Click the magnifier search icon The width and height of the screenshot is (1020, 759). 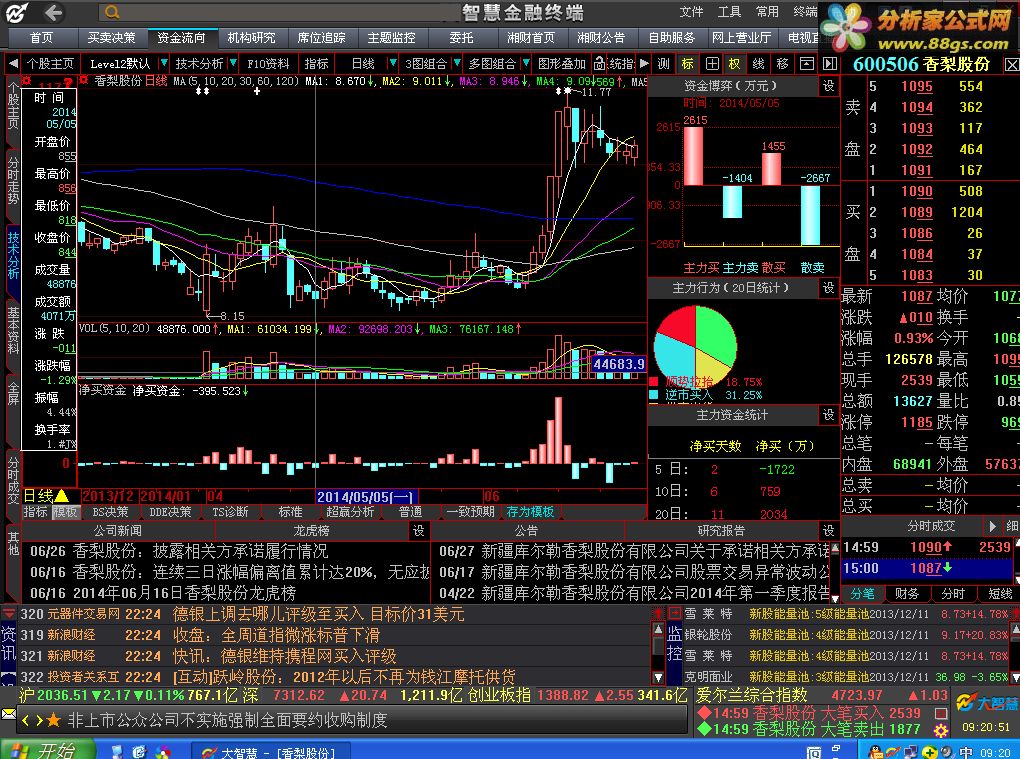click(112, 12)
